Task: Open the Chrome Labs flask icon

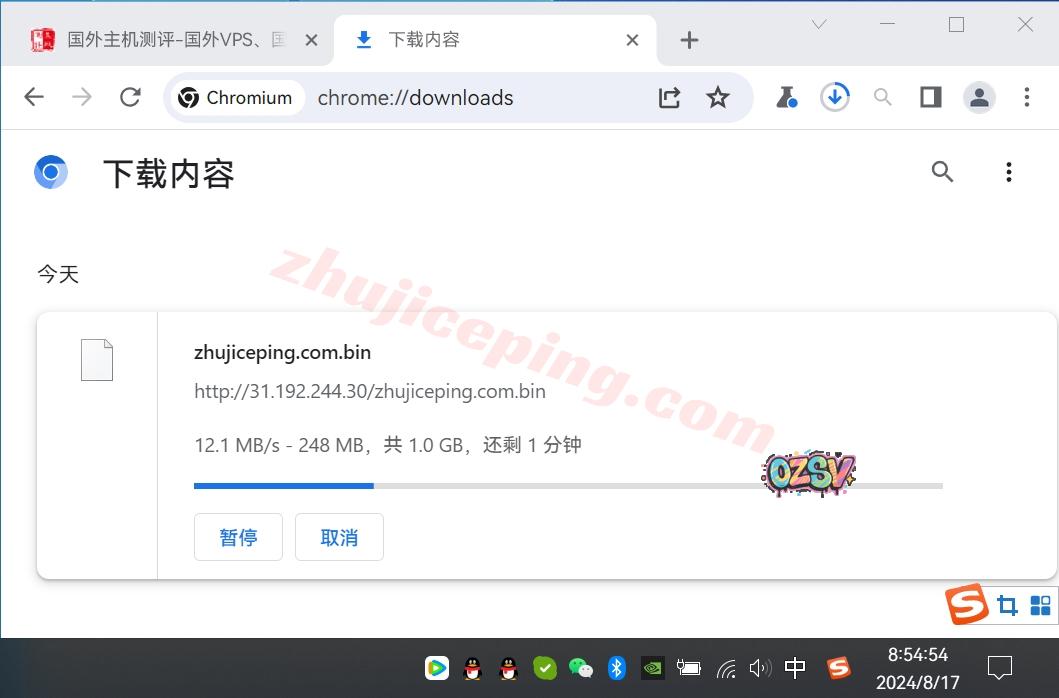Action: 787,97
